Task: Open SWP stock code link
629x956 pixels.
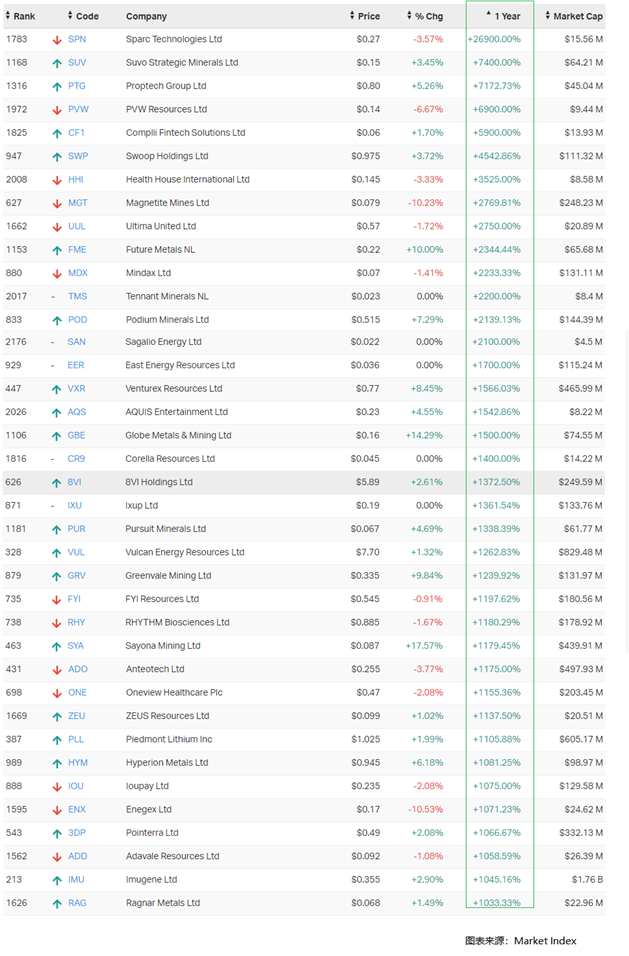Action: pyautogui.click(x=78, y=156)
